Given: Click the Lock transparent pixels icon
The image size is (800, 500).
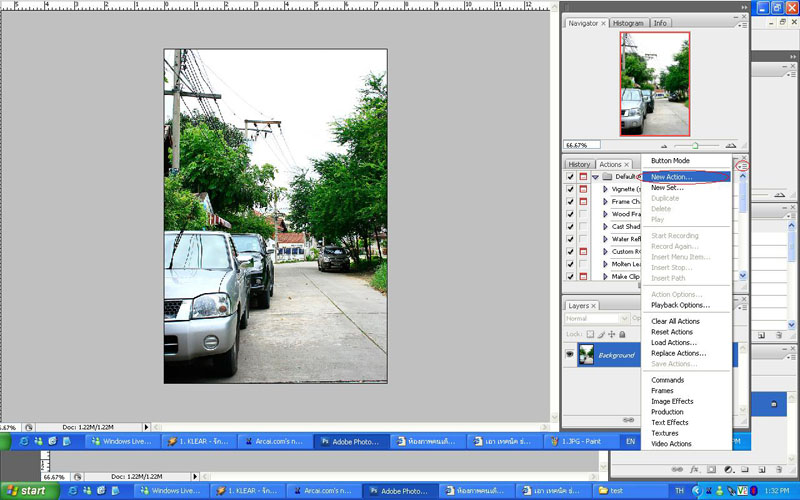Looking at the screenshot, I should click(x=590, y=334).
